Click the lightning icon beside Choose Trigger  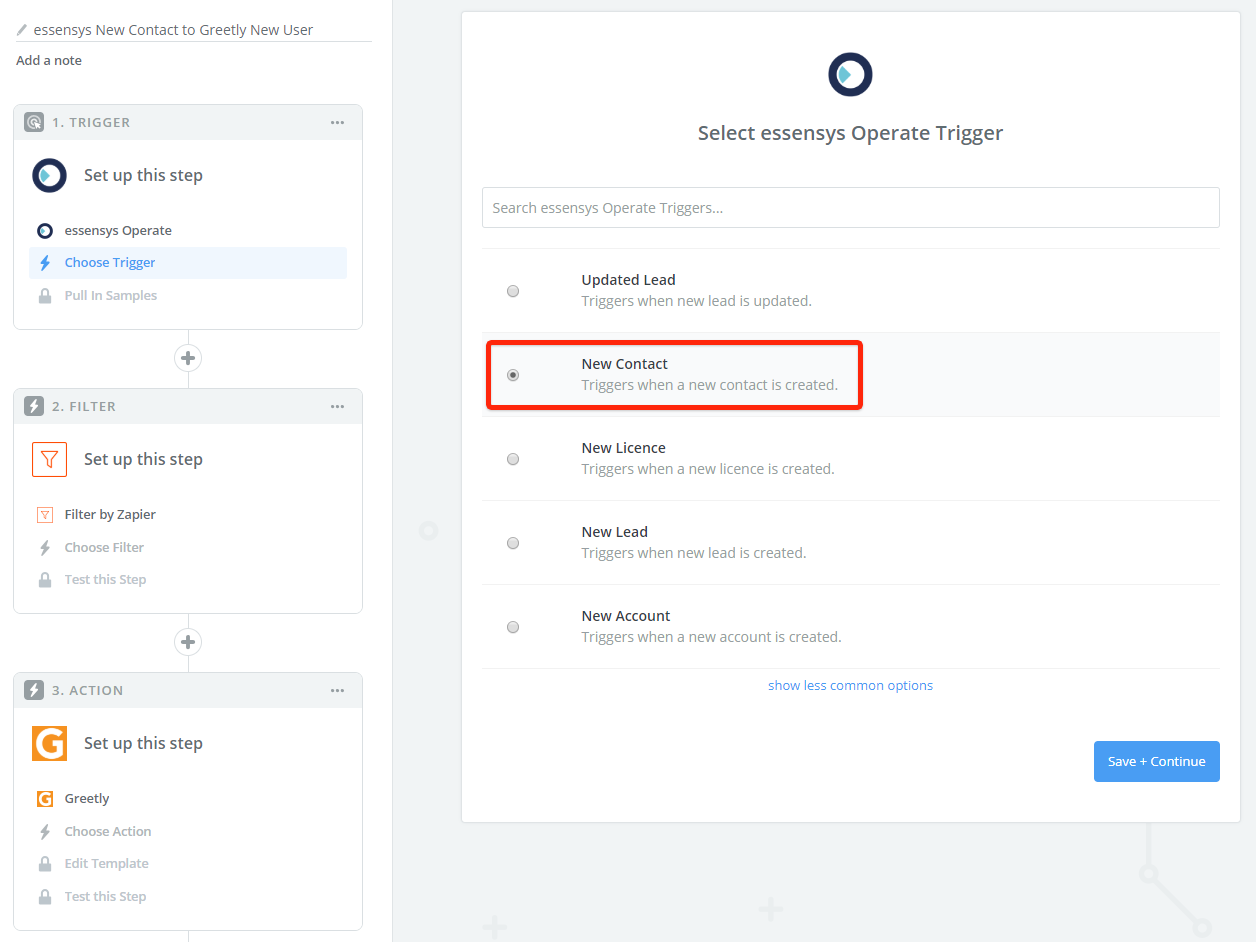click(44, 263)
